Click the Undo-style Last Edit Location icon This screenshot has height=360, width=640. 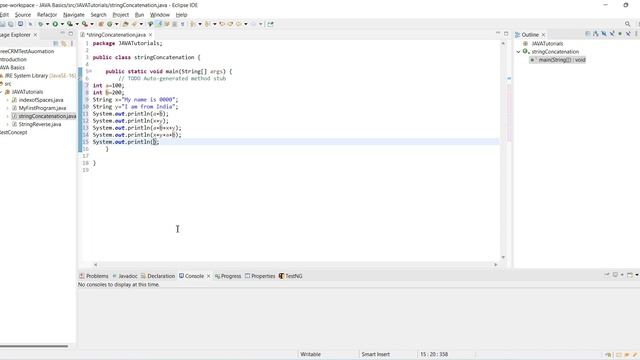point(222,24)
